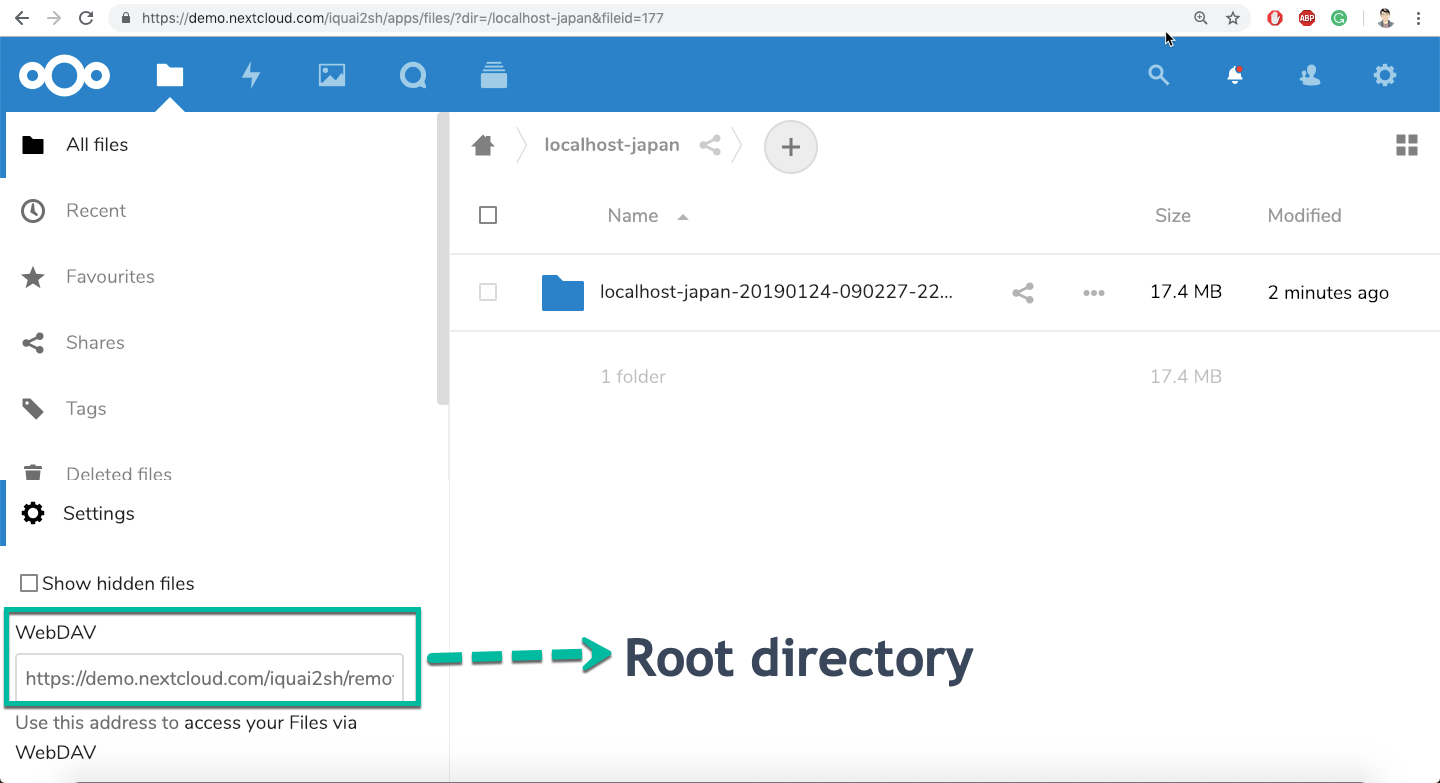The image size is (1440, 783).
Task: Open the Activity app lightning icon
Action: pyautogui.click(x=251, y=75)
